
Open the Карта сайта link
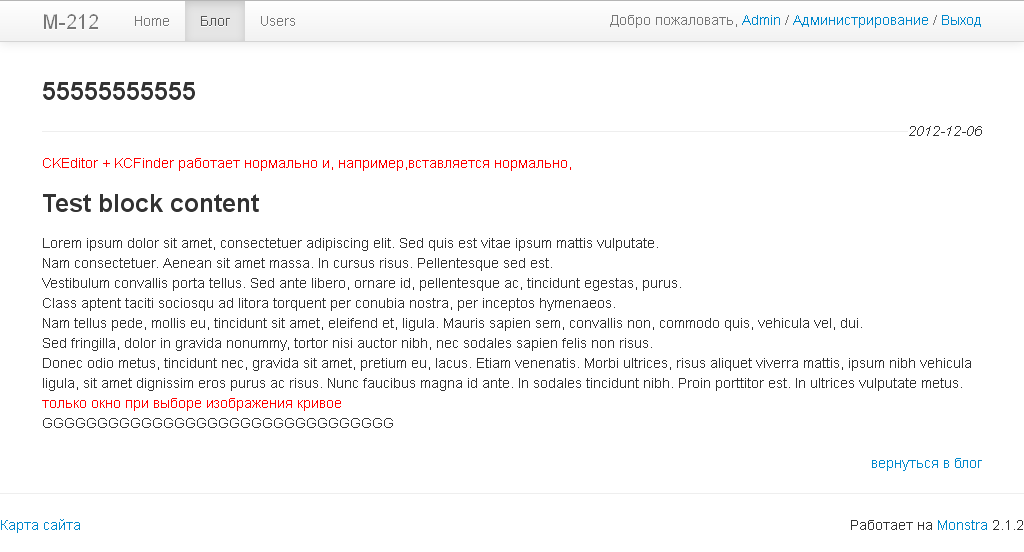click(40, 525)
